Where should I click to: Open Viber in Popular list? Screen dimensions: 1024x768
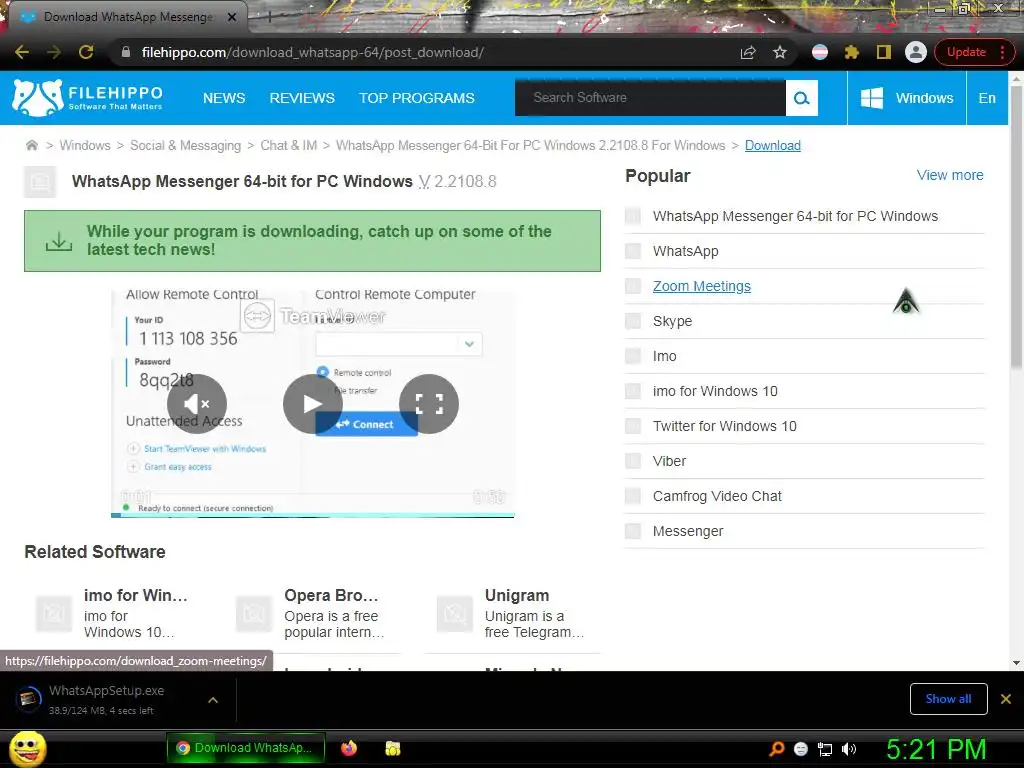(x=669, y=461)
